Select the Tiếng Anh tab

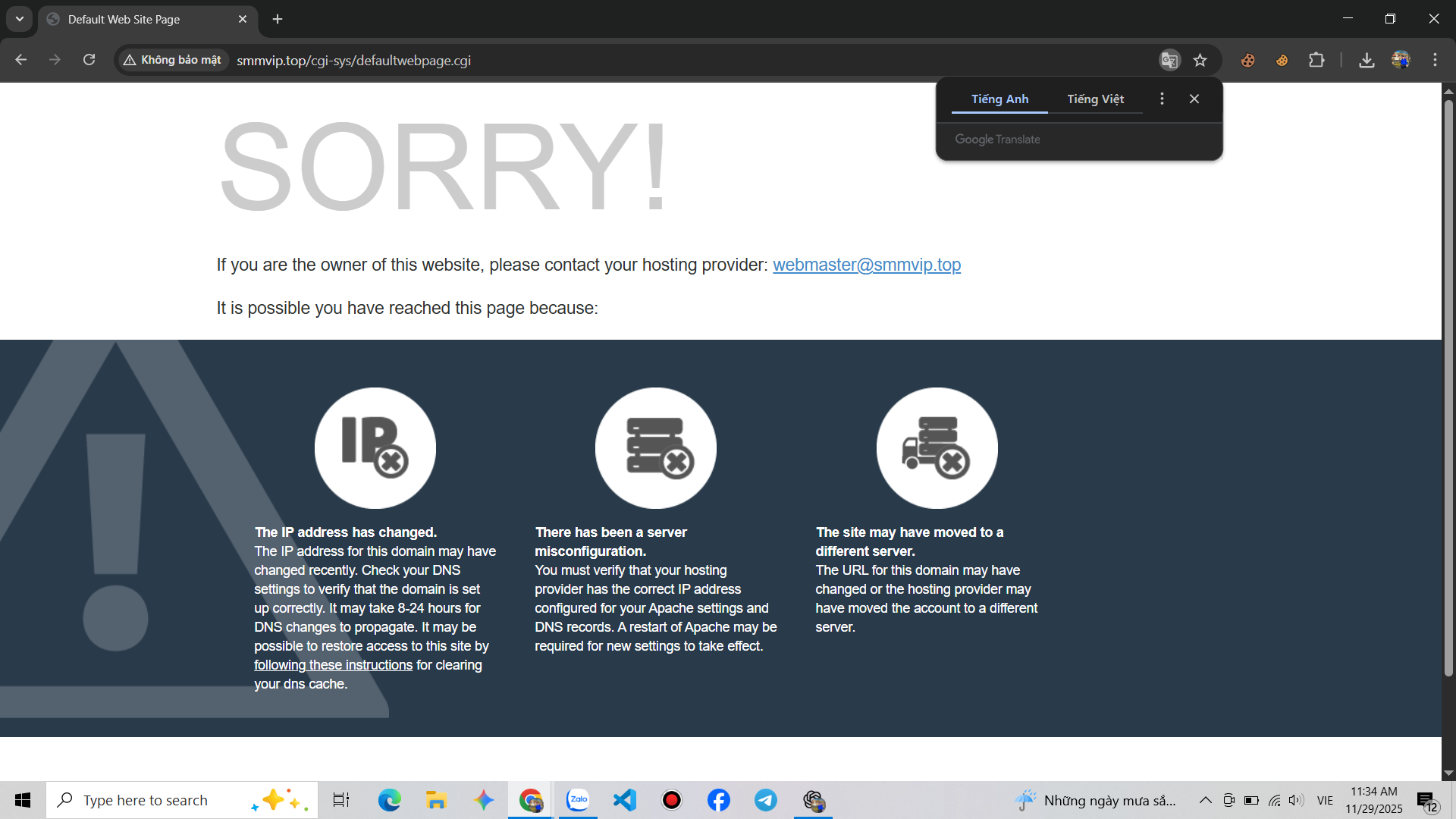click(999, 99)
